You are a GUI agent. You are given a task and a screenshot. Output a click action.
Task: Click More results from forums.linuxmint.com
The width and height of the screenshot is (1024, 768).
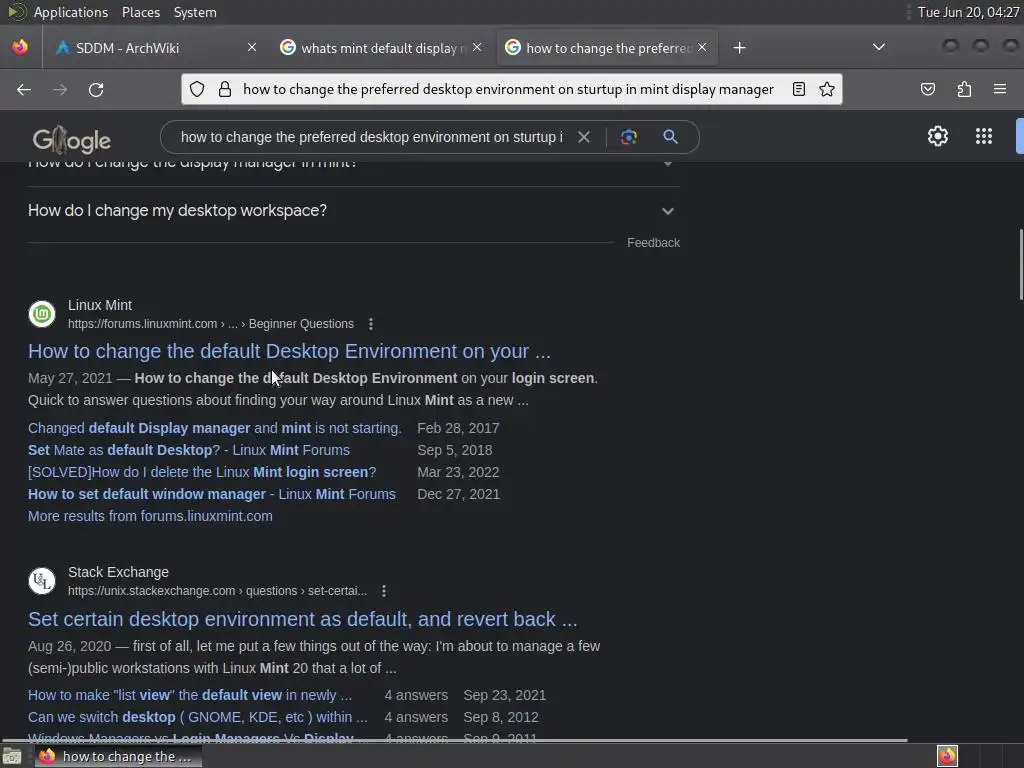click(150, 516)
